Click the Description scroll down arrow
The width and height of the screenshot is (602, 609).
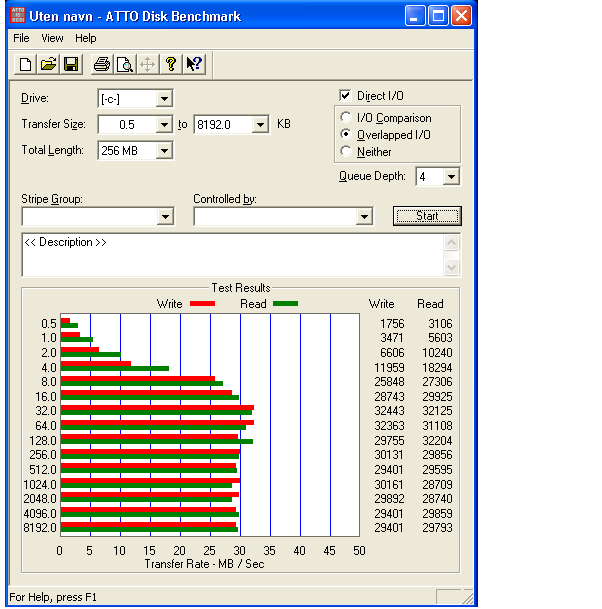point(451,267)
